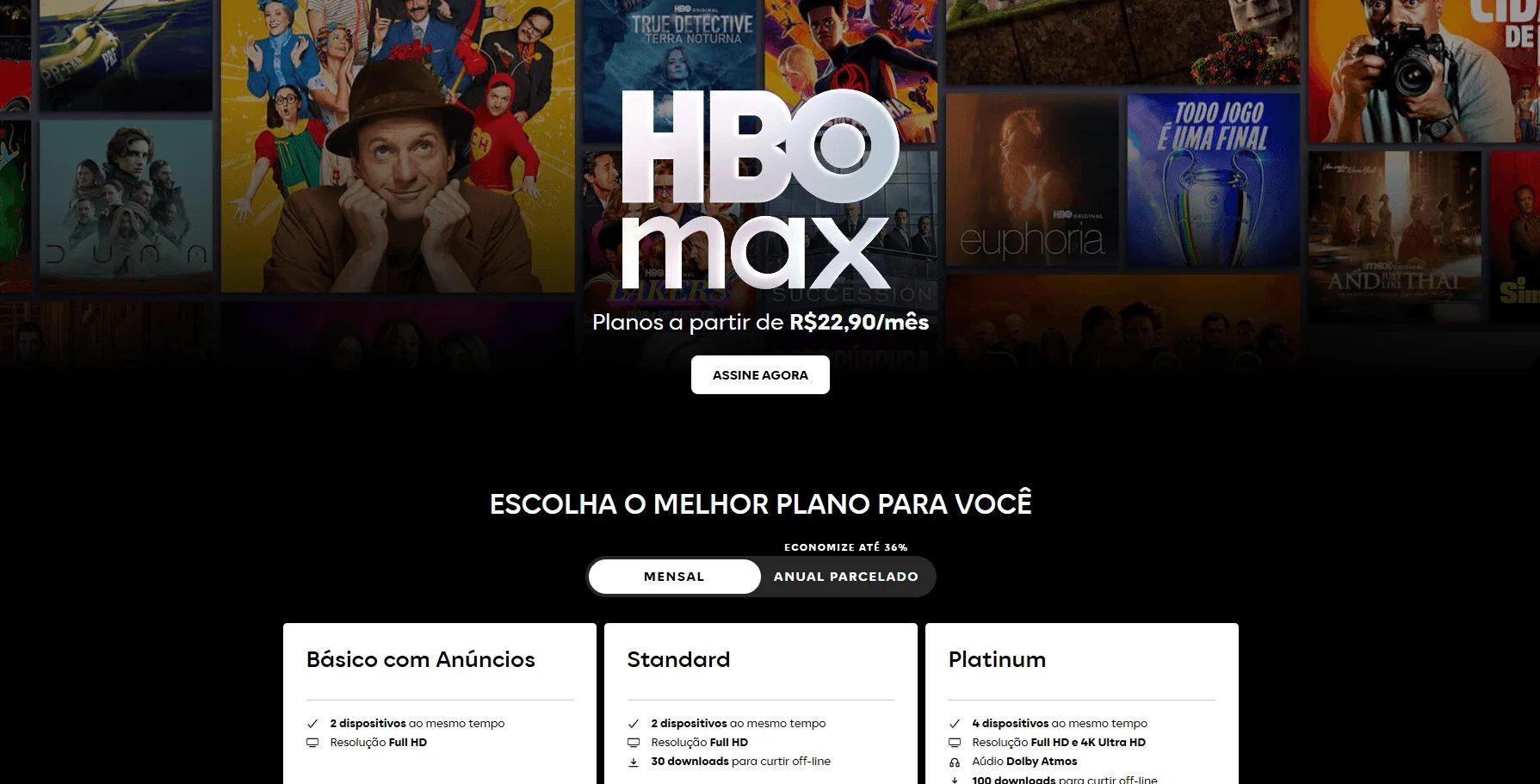Choose the Platinum plan title

[x=997, y=659]
